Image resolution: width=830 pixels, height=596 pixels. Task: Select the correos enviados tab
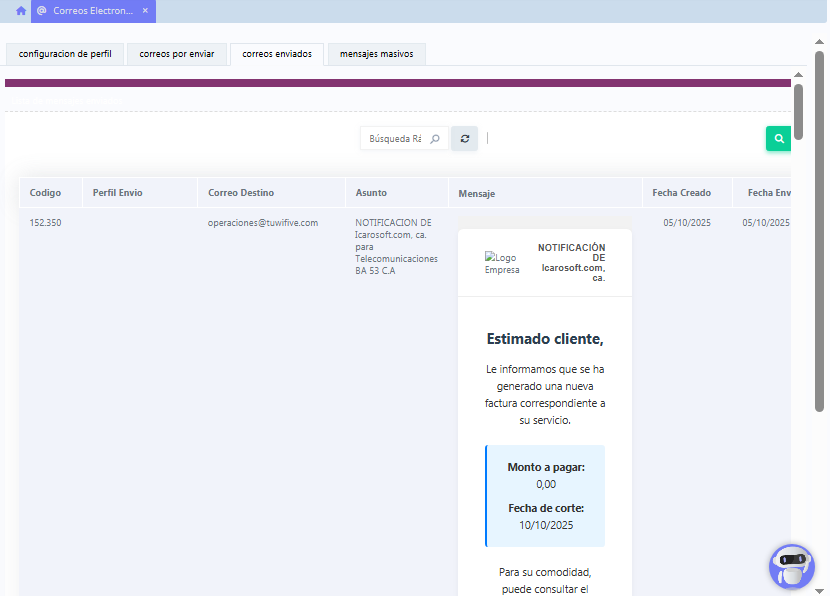tap(277, 54)
